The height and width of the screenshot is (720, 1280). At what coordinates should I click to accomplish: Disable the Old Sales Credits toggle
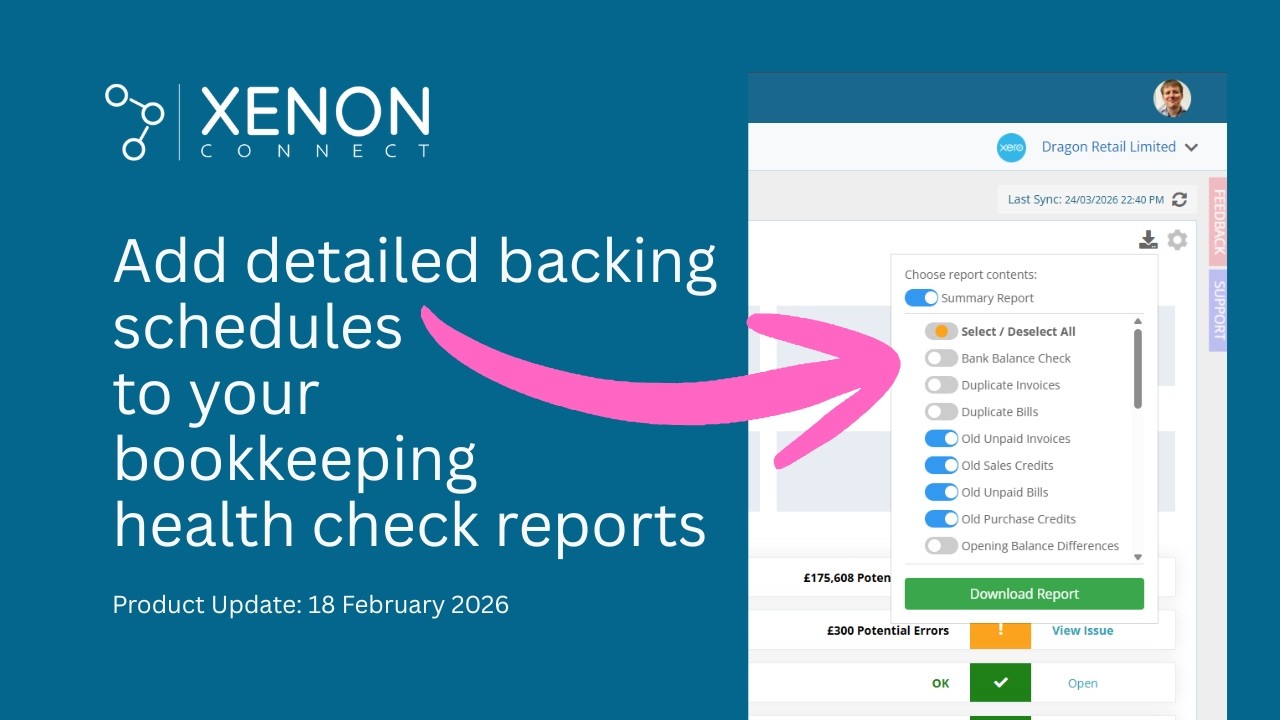coord(941,465)
